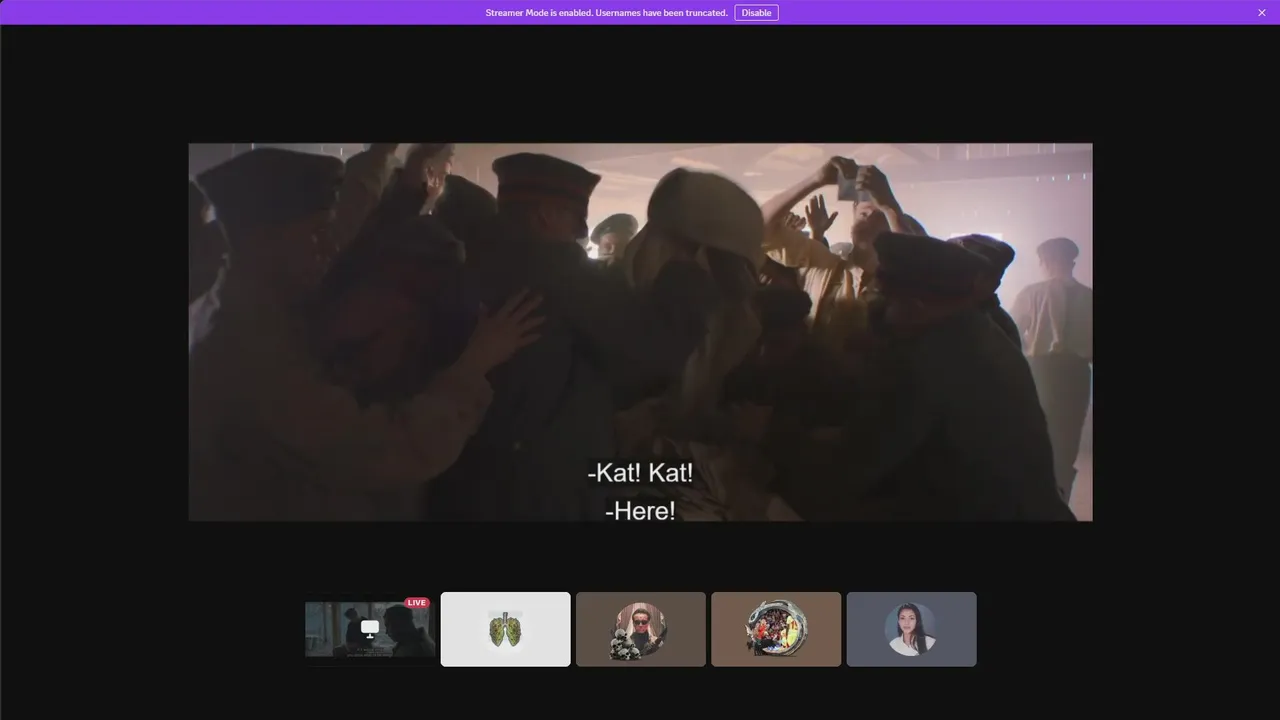Focus the main video stream
This screenshot has width=1280, height=720.
[x=640, y=332]
